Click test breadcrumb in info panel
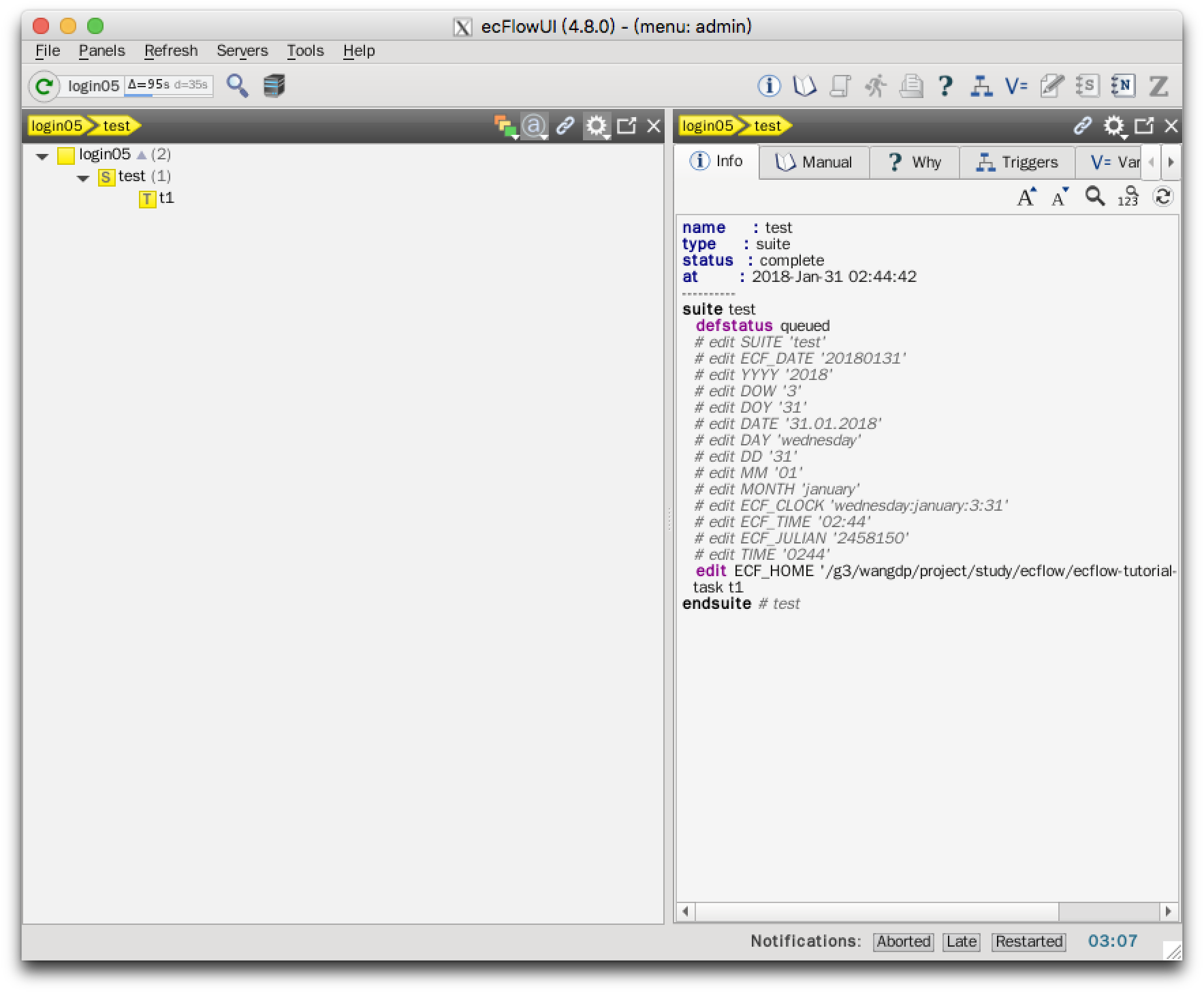The image size is (1204, 993). coord(767,126)
